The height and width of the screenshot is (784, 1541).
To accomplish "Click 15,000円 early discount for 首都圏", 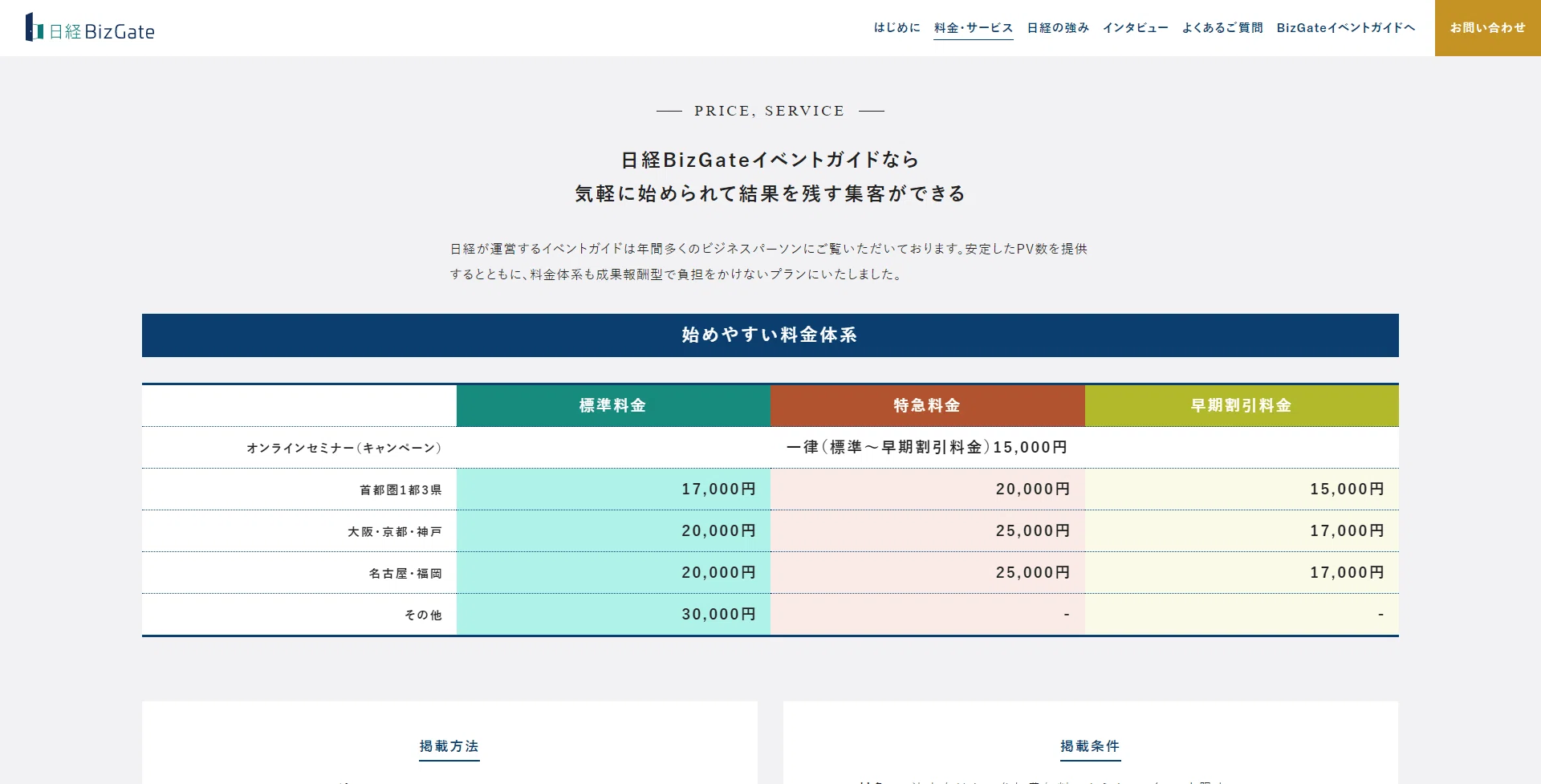I will (x=1348, y=489).
